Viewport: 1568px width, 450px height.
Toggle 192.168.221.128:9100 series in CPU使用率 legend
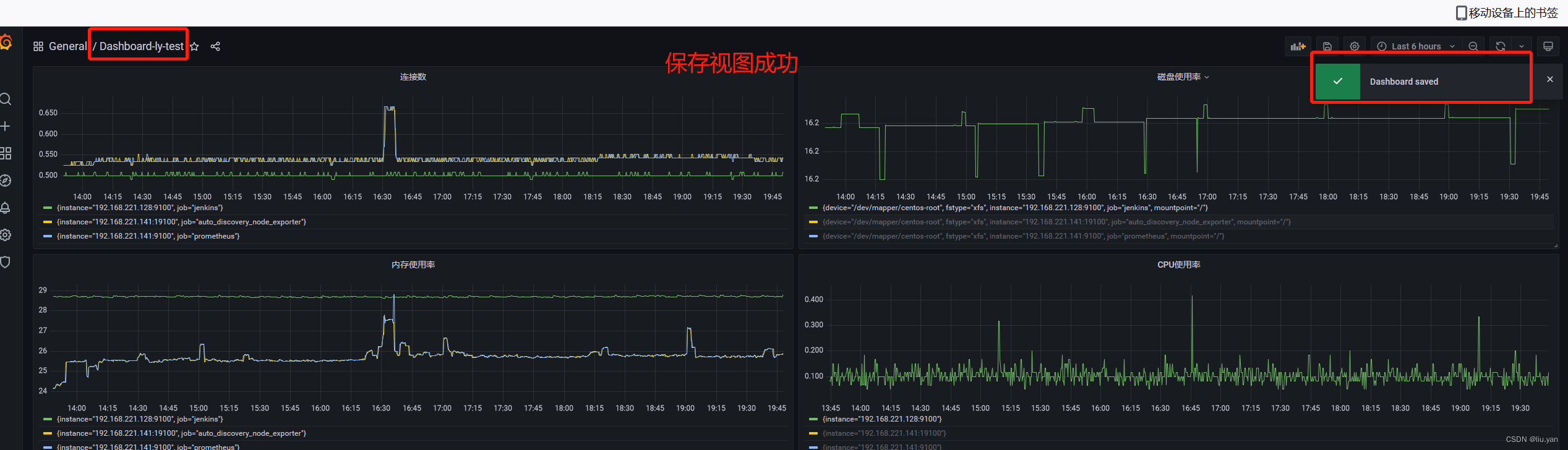click(882, 419)
